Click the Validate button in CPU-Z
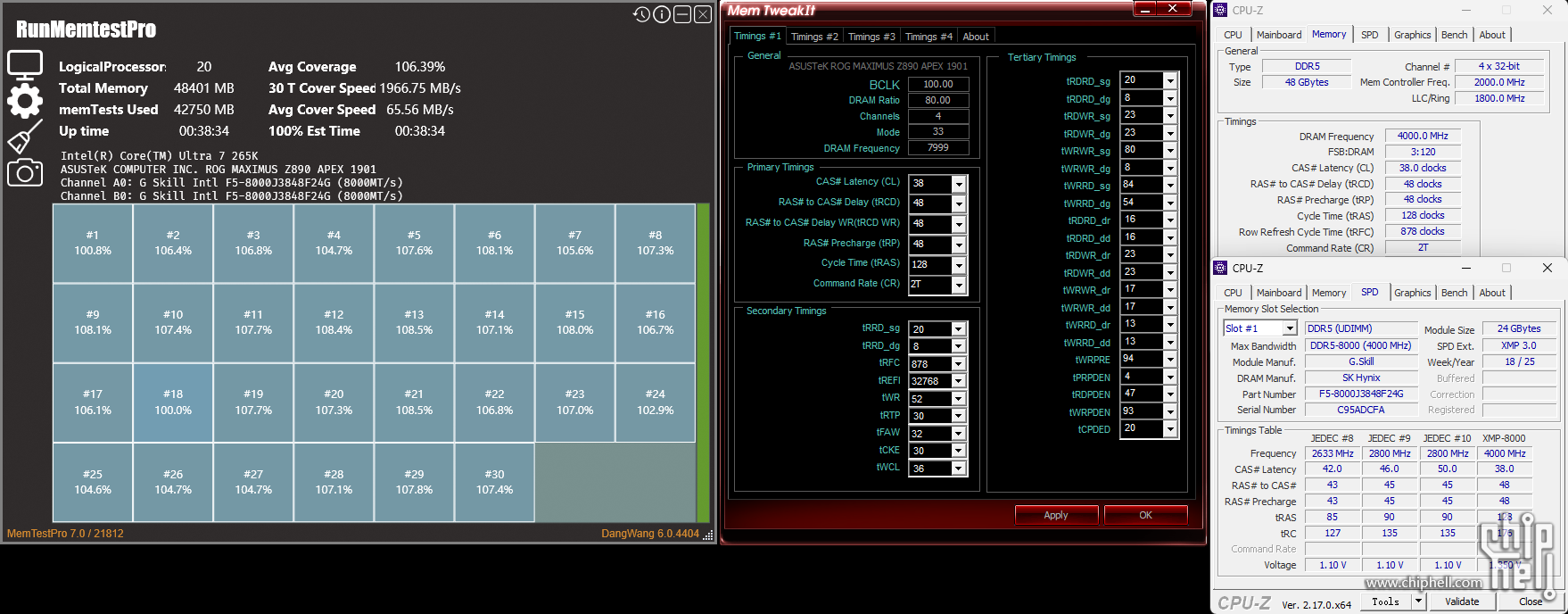The image size is (1568, 614). [x=1462, y=602]
